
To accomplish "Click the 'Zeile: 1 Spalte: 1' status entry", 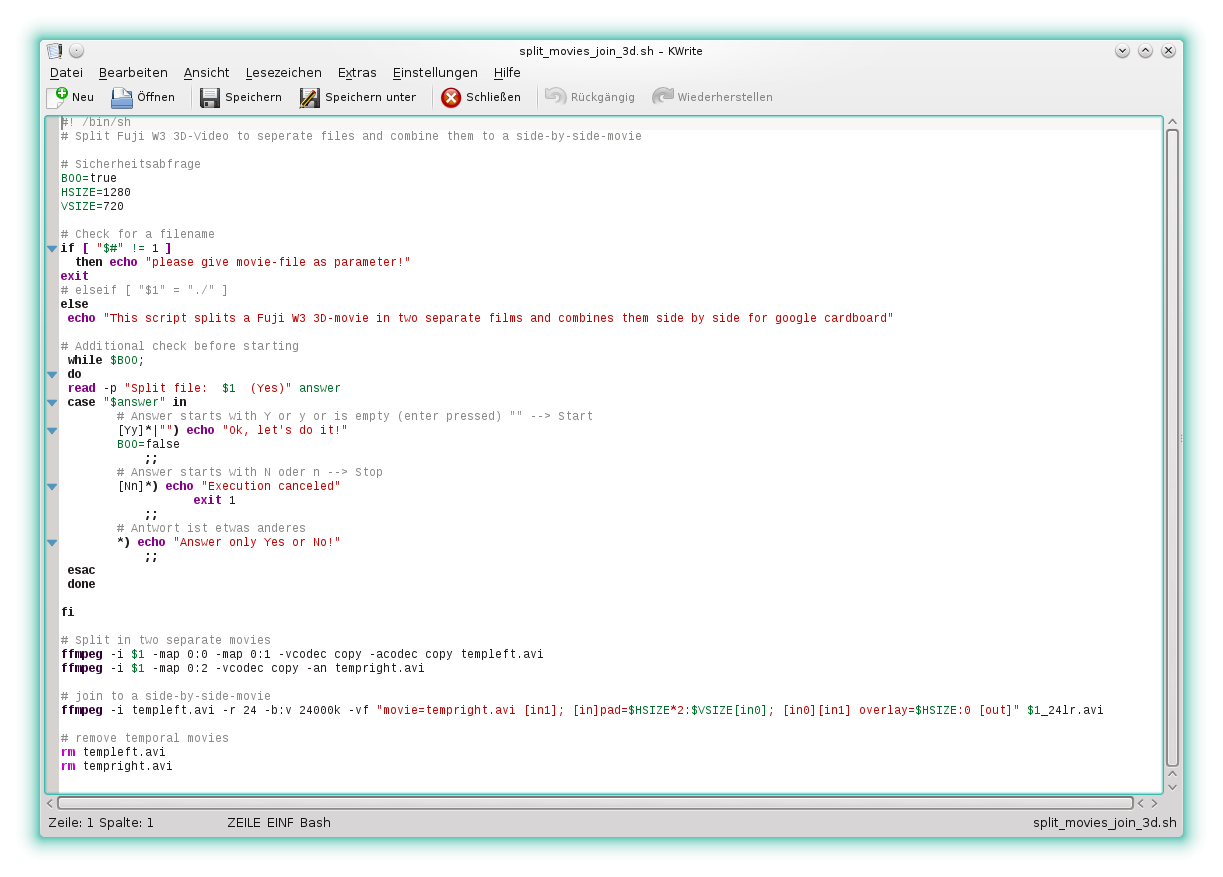I will [101, 823].
